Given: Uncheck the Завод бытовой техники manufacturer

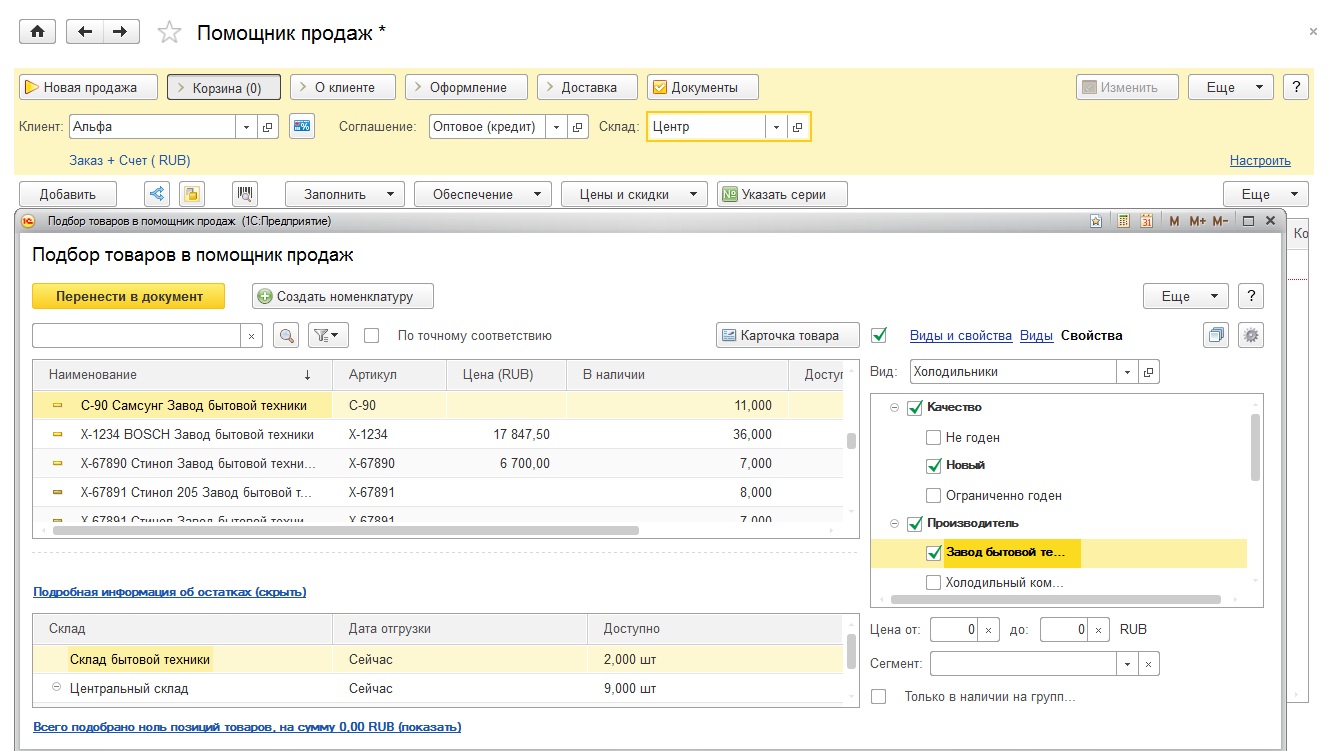Looking at the screenshot, I should (x=934, y=553).
